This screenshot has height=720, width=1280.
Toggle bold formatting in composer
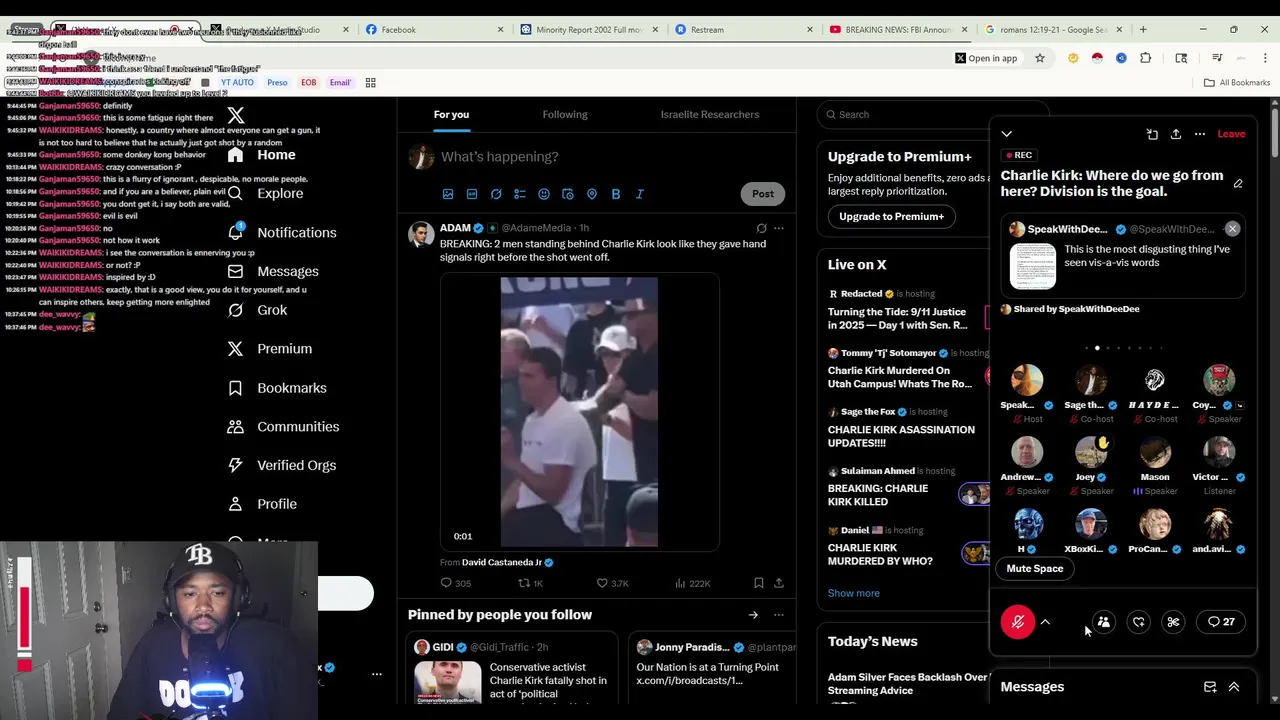(616, 194)
